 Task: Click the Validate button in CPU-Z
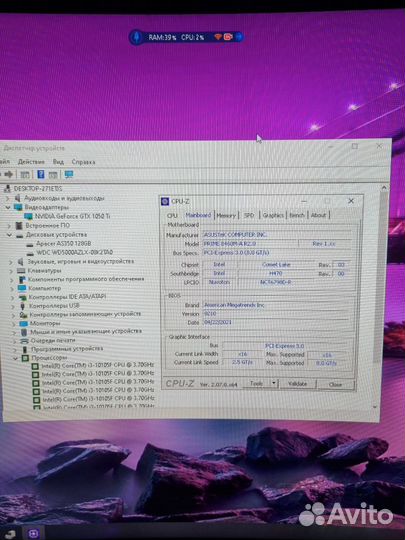pos(297,383)
